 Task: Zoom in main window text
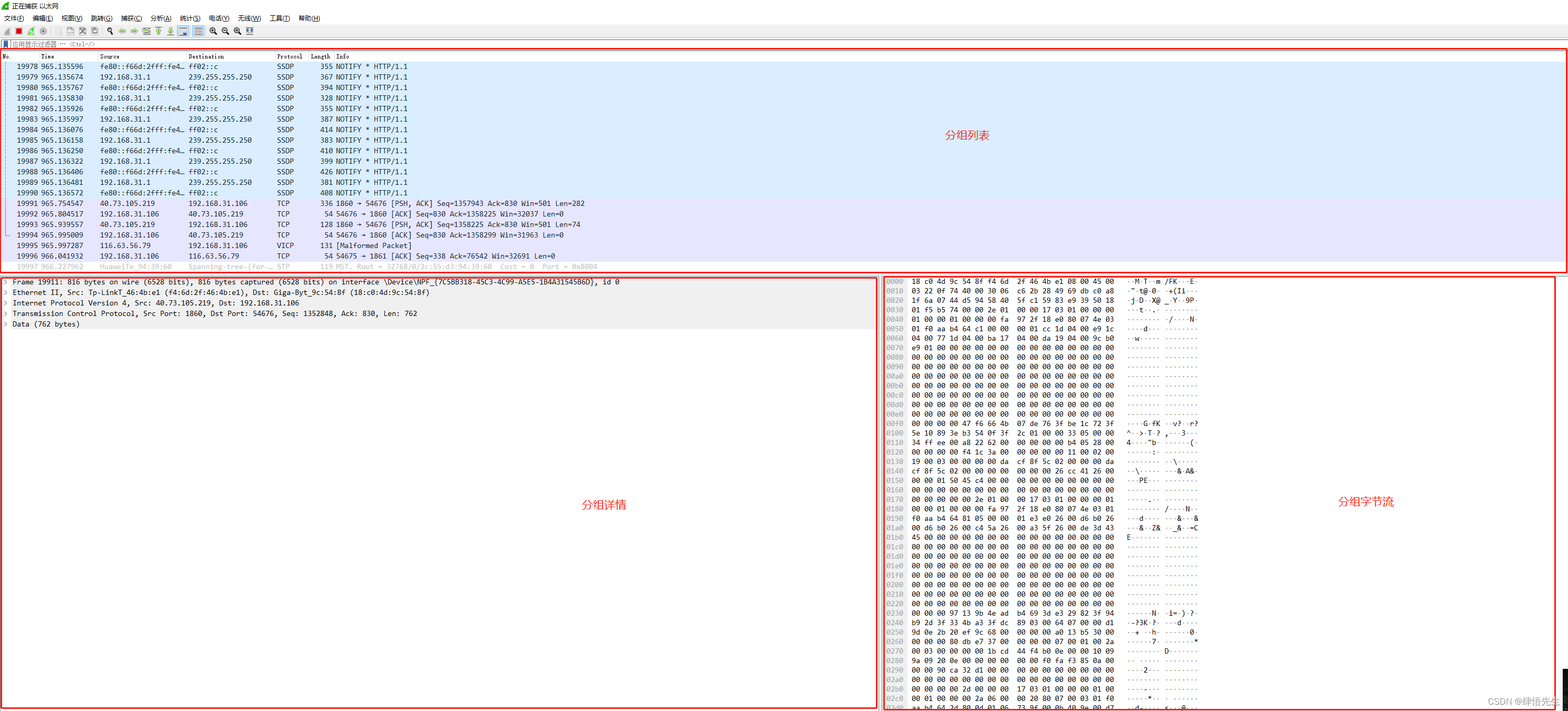coord(214,31)
